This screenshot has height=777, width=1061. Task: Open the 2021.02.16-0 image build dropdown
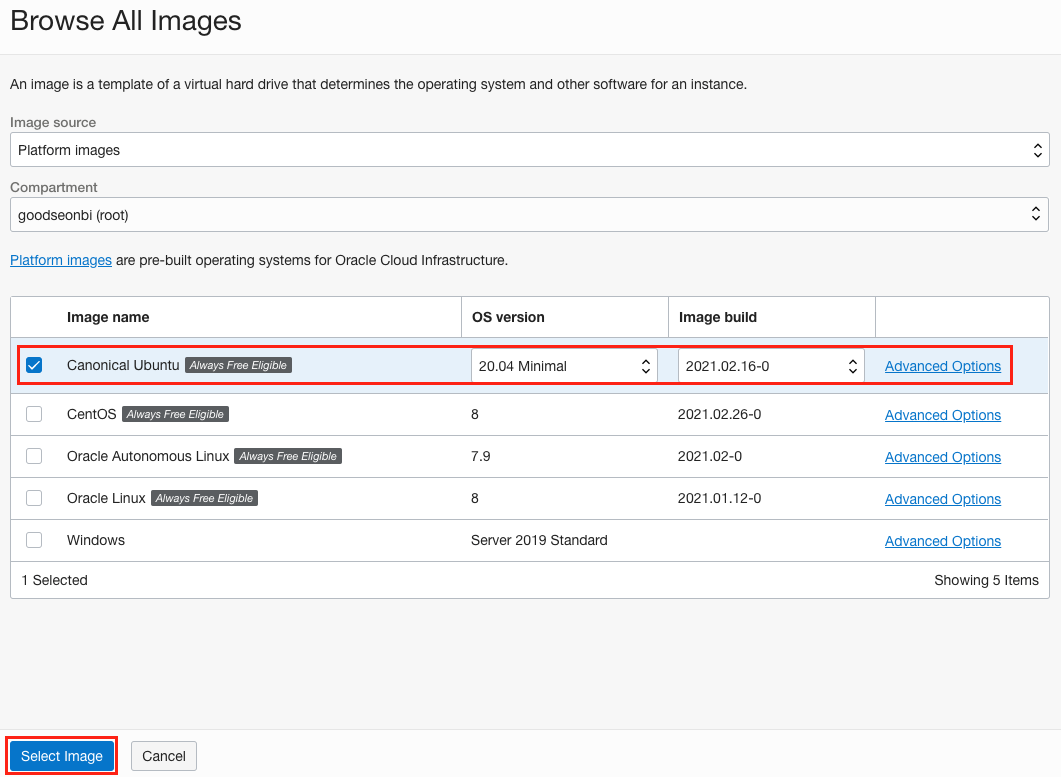771,366
